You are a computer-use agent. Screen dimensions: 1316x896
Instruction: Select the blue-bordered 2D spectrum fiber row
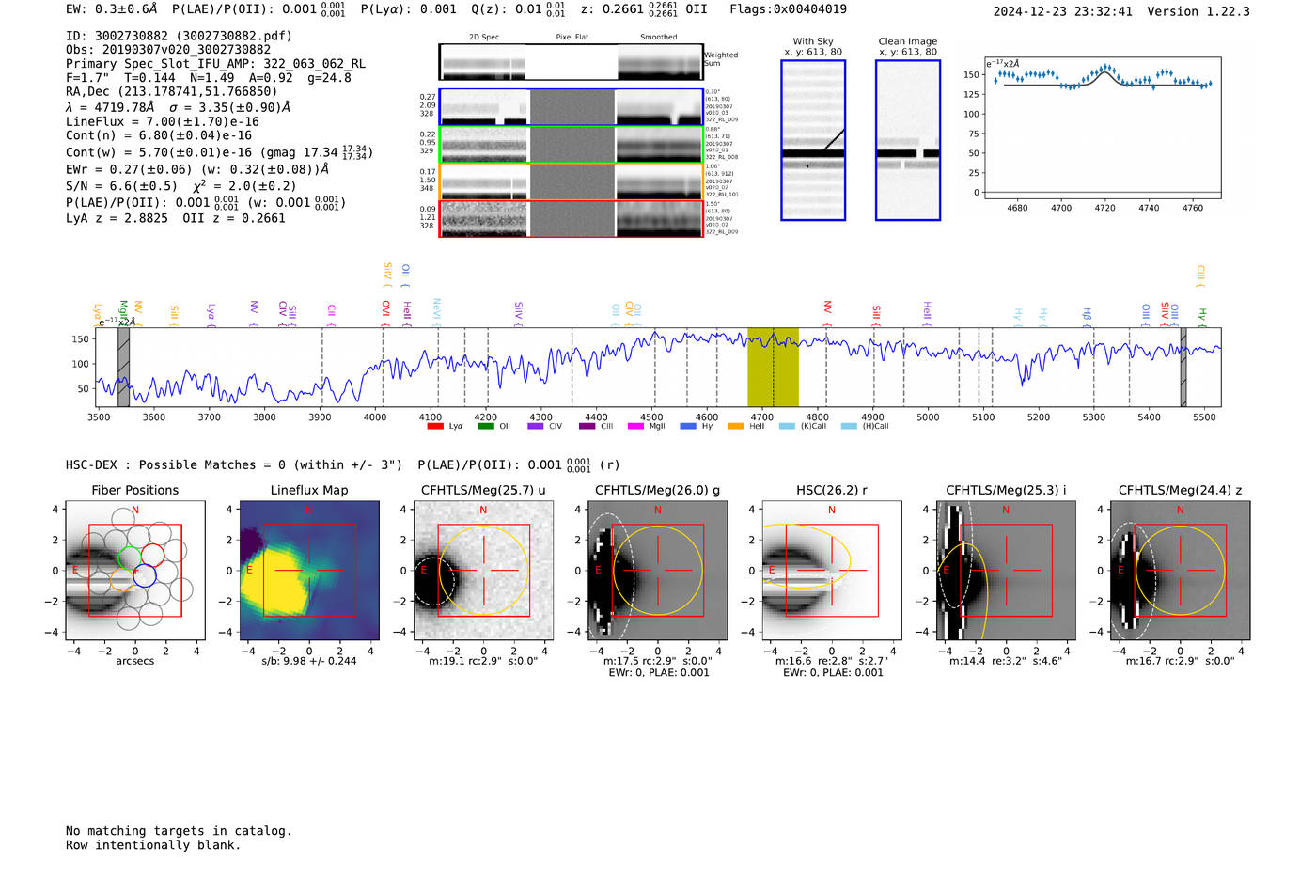[x=571, y=107]
